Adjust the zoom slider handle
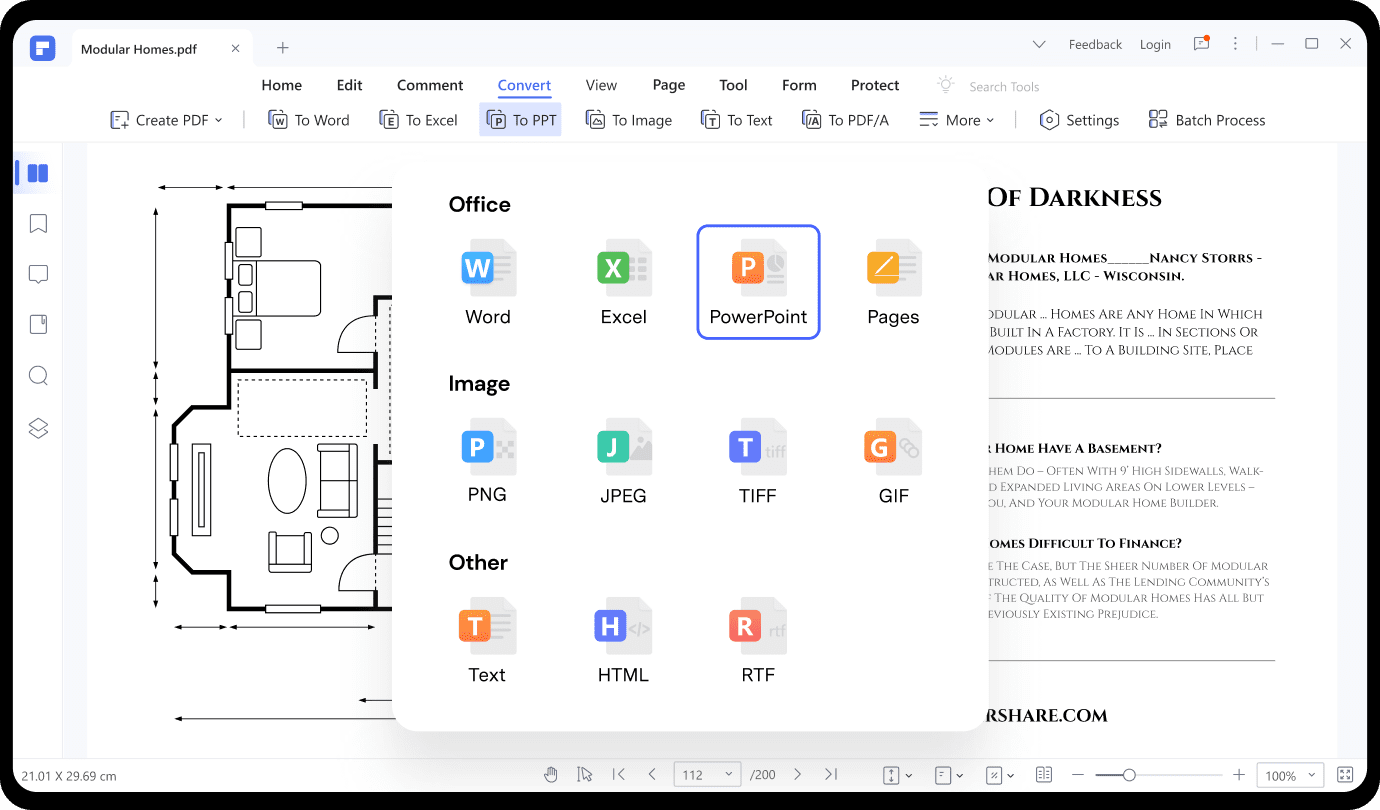The width and height of the screenshot is (1380, 810). tap(1129, 775)
